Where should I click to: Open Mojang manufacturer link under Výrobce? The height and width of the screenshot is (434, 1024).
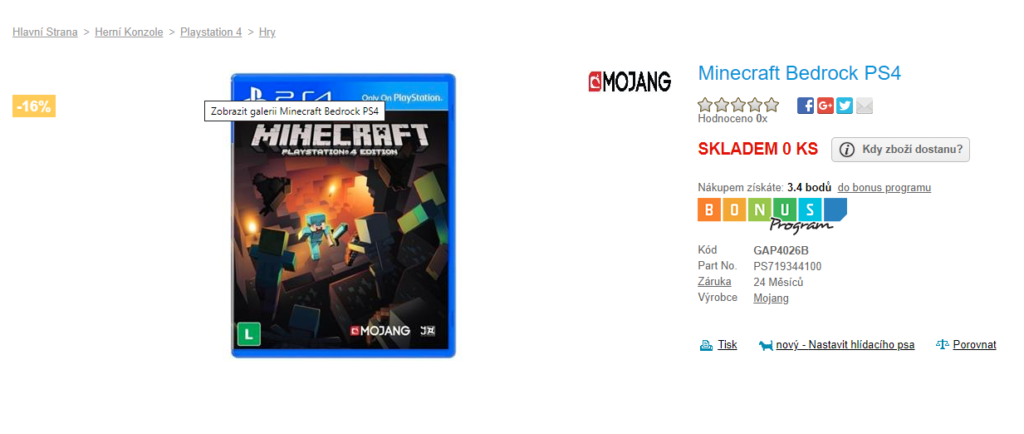pyautogui.click(x=771, y=298)
